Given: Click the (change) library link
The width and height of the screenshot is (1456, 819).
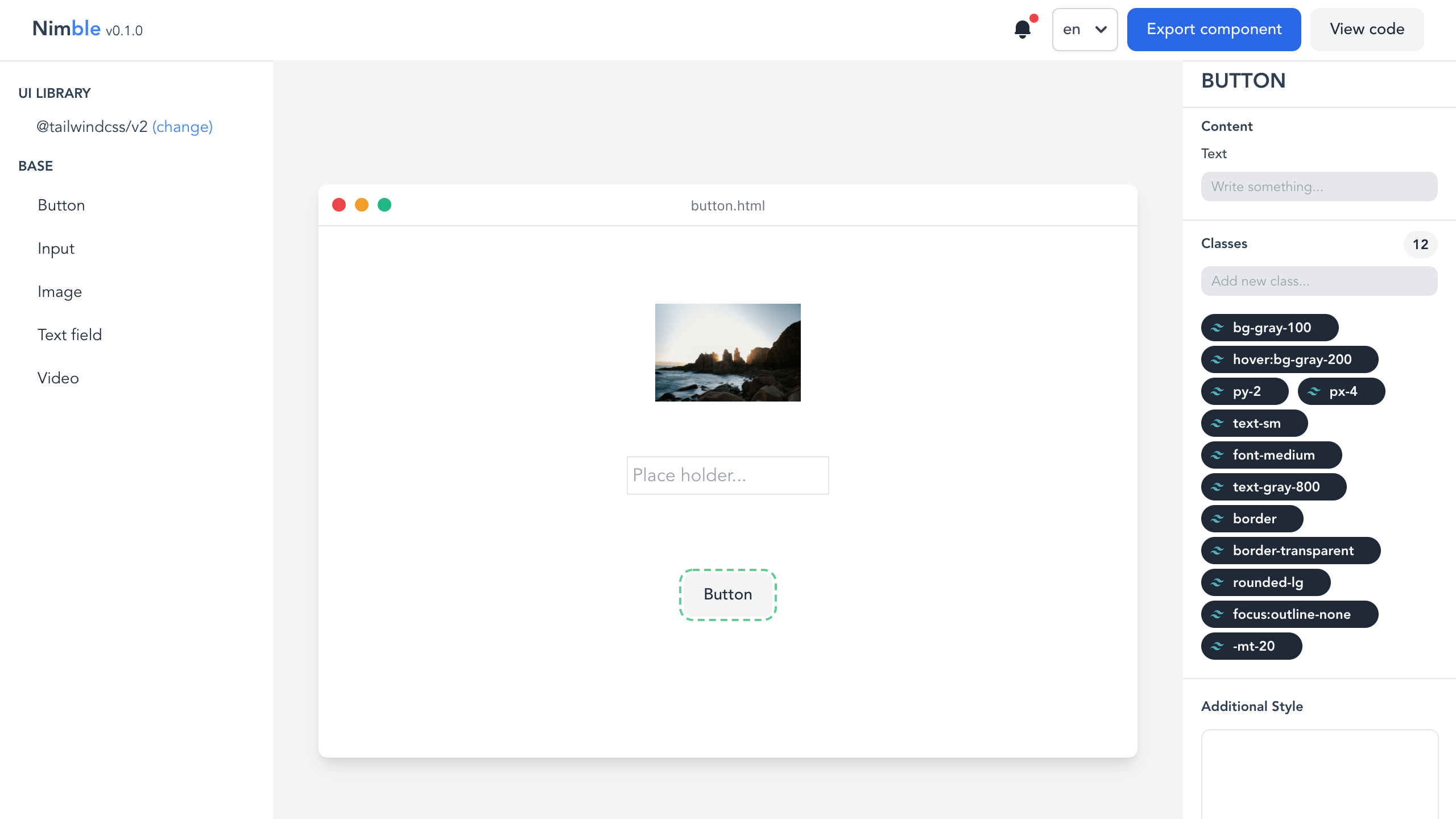Looking at the screenshot, I should pyautogui.click(x=182, y=127).
